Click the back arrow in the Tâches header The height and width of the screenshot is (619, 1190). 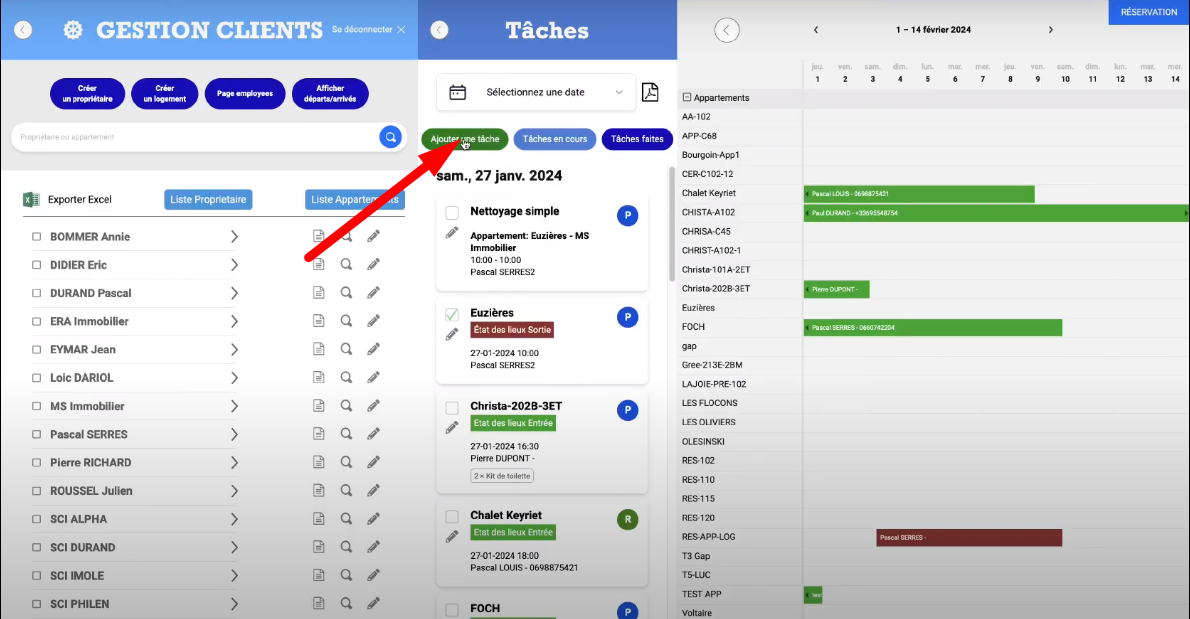click(439, 30)
